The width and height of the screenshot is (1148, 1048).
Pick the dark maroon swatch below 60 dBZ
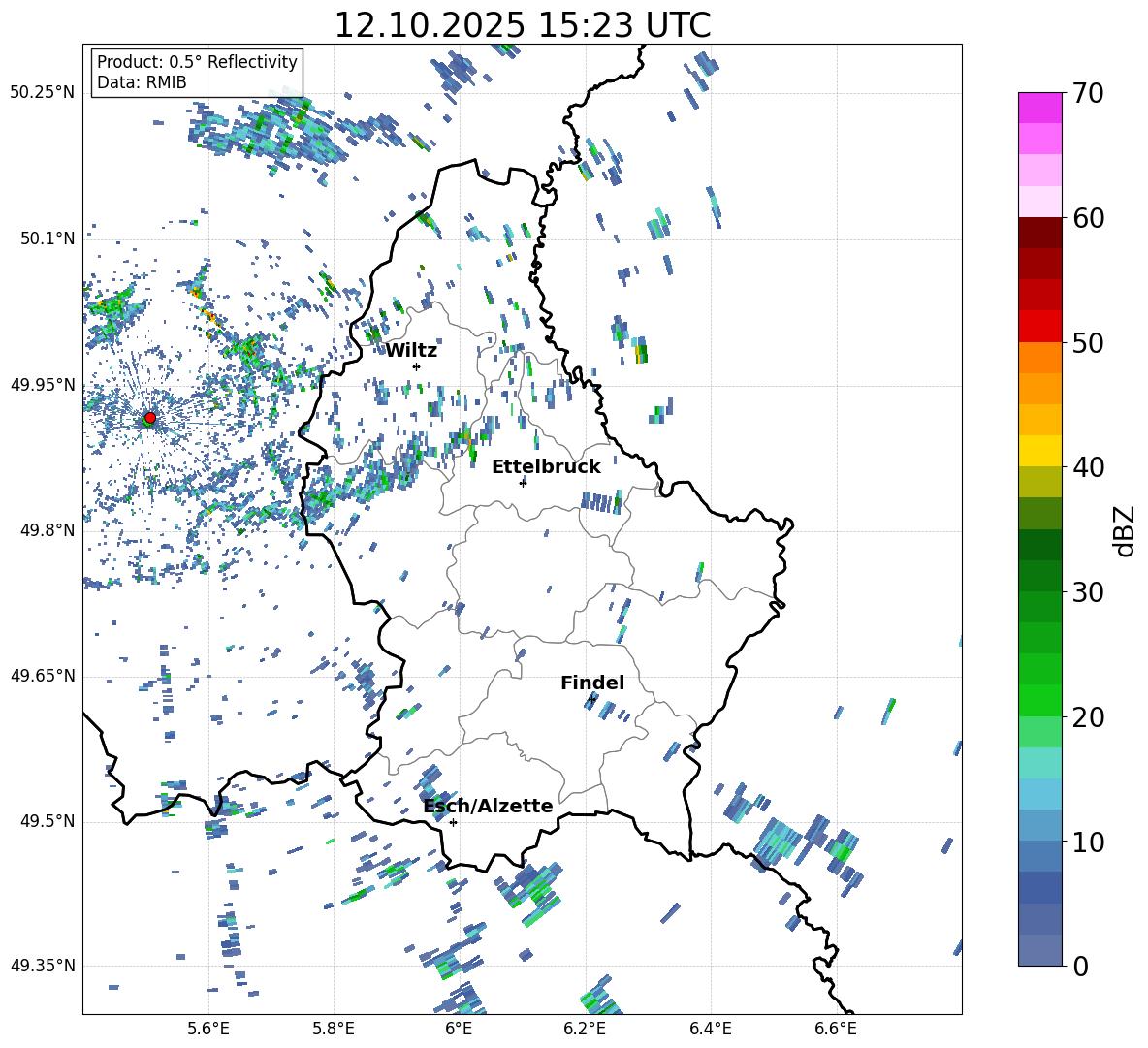(1040, 233)
